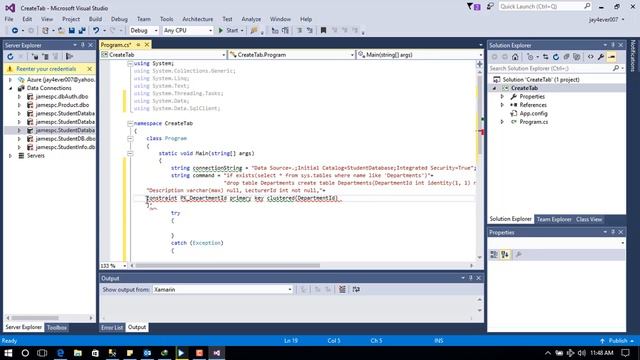
Task: Open File Explorer from Windows taskbar
Action: click(78, 353)
